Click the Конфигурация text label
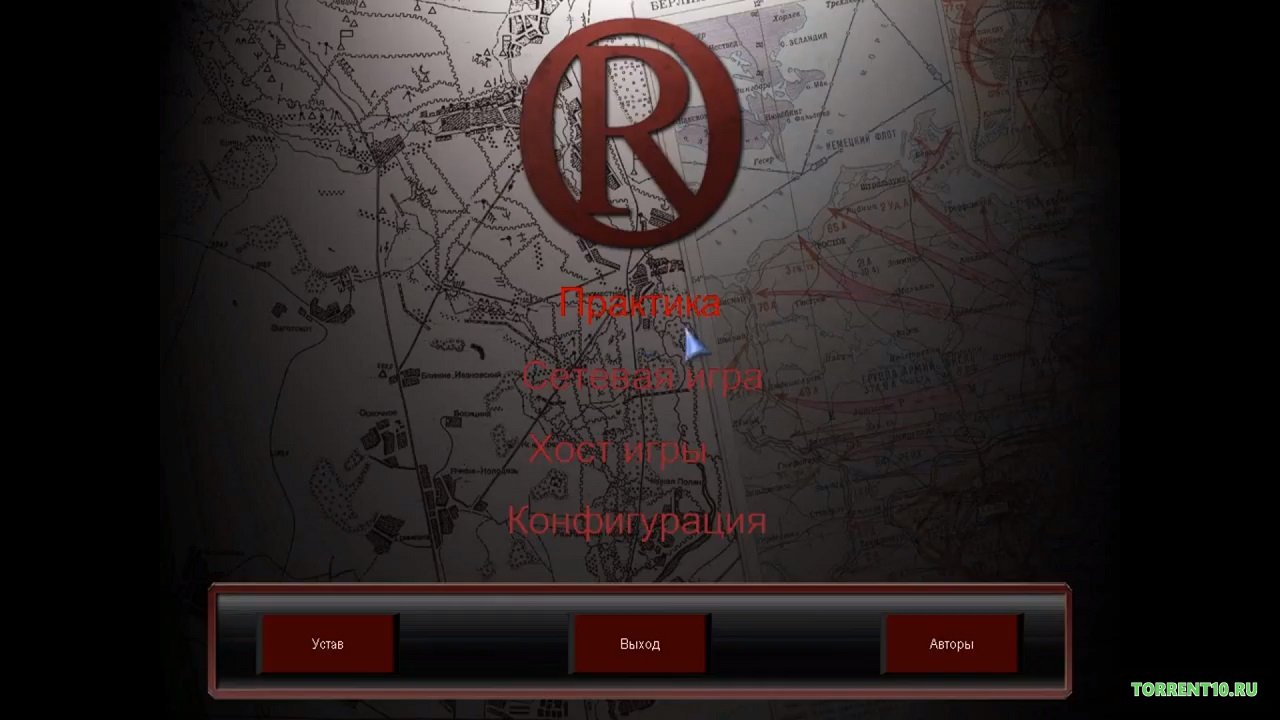The image size is (1280, 720). coord(636,521)
